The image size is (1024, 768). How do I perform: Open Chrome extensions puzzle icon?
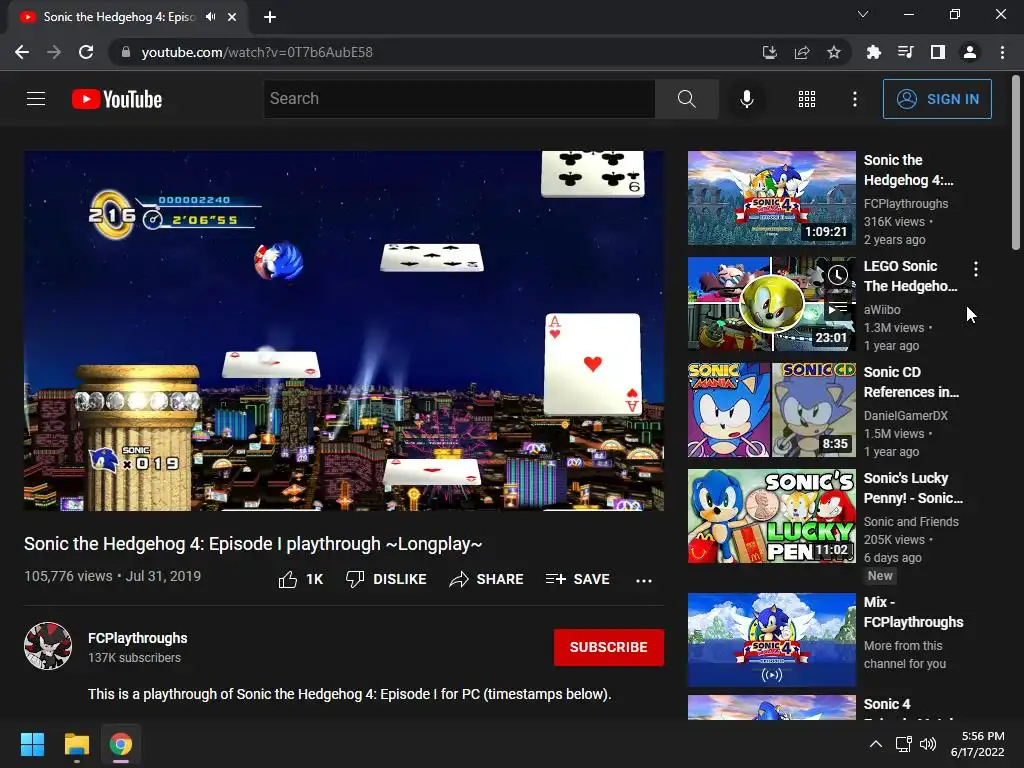click(873, 52)
